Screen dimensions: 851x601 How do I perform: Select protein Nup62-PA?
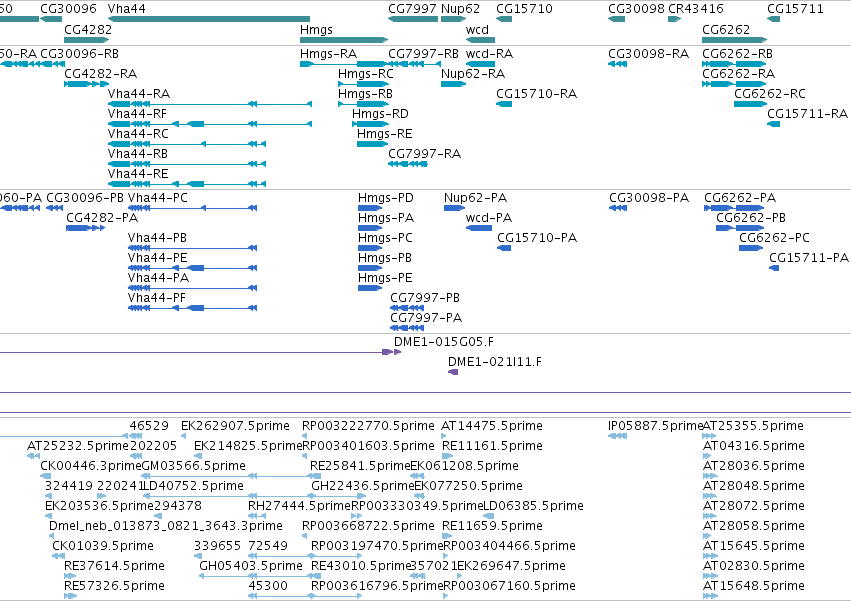point(454,208)
